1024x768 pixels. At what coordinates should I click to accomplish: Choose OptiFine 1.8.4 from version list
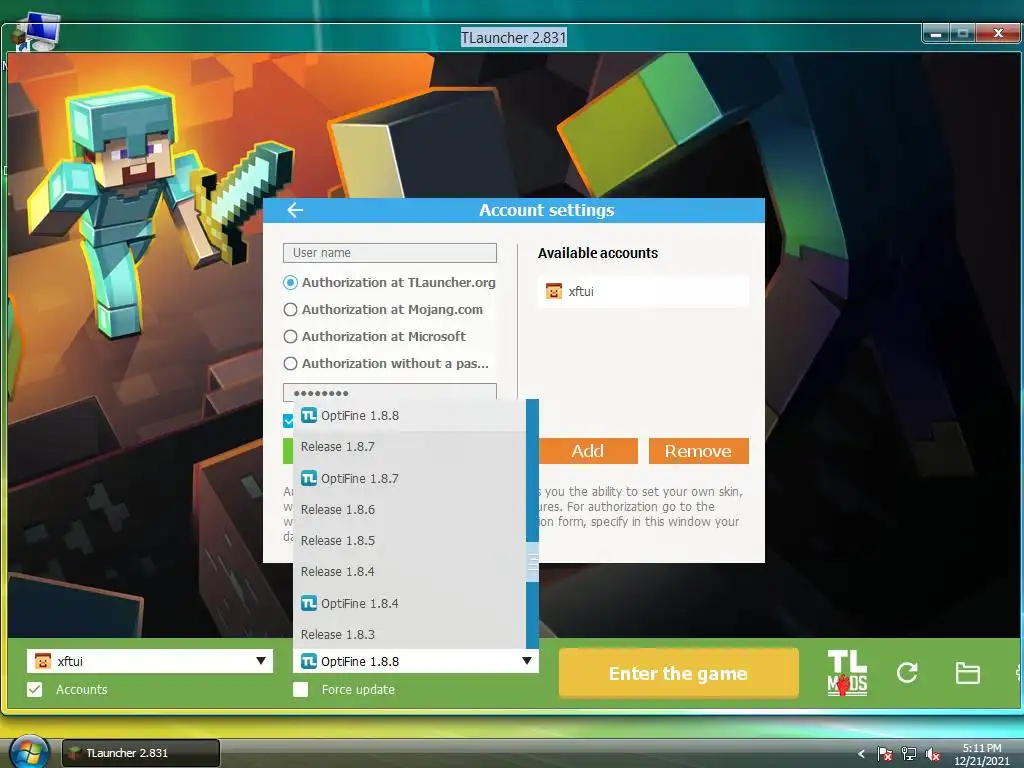pos(409,603)
